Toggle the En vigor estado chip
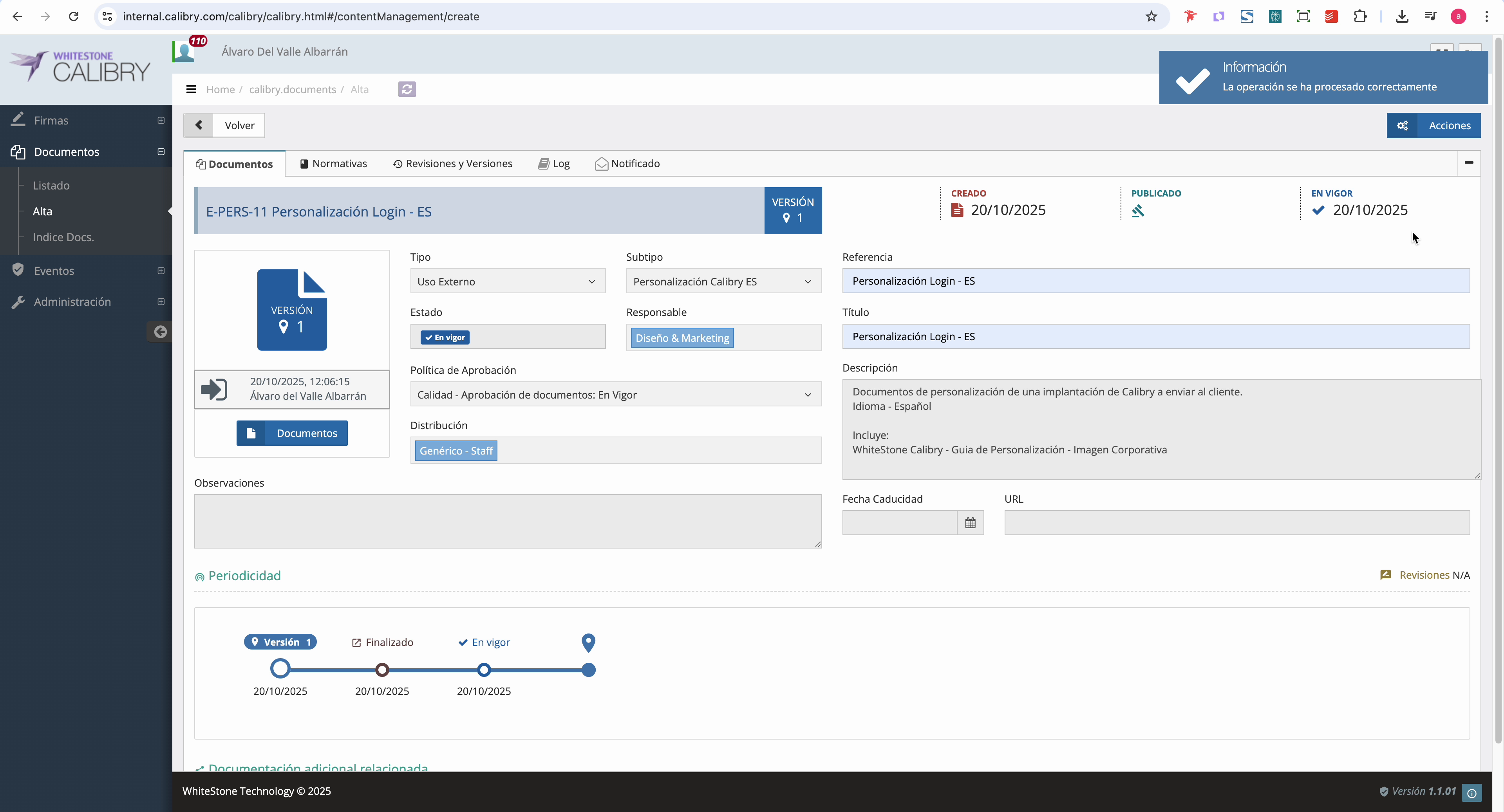The width and height of the screenshot is (1504, 812). coord(444,337)
